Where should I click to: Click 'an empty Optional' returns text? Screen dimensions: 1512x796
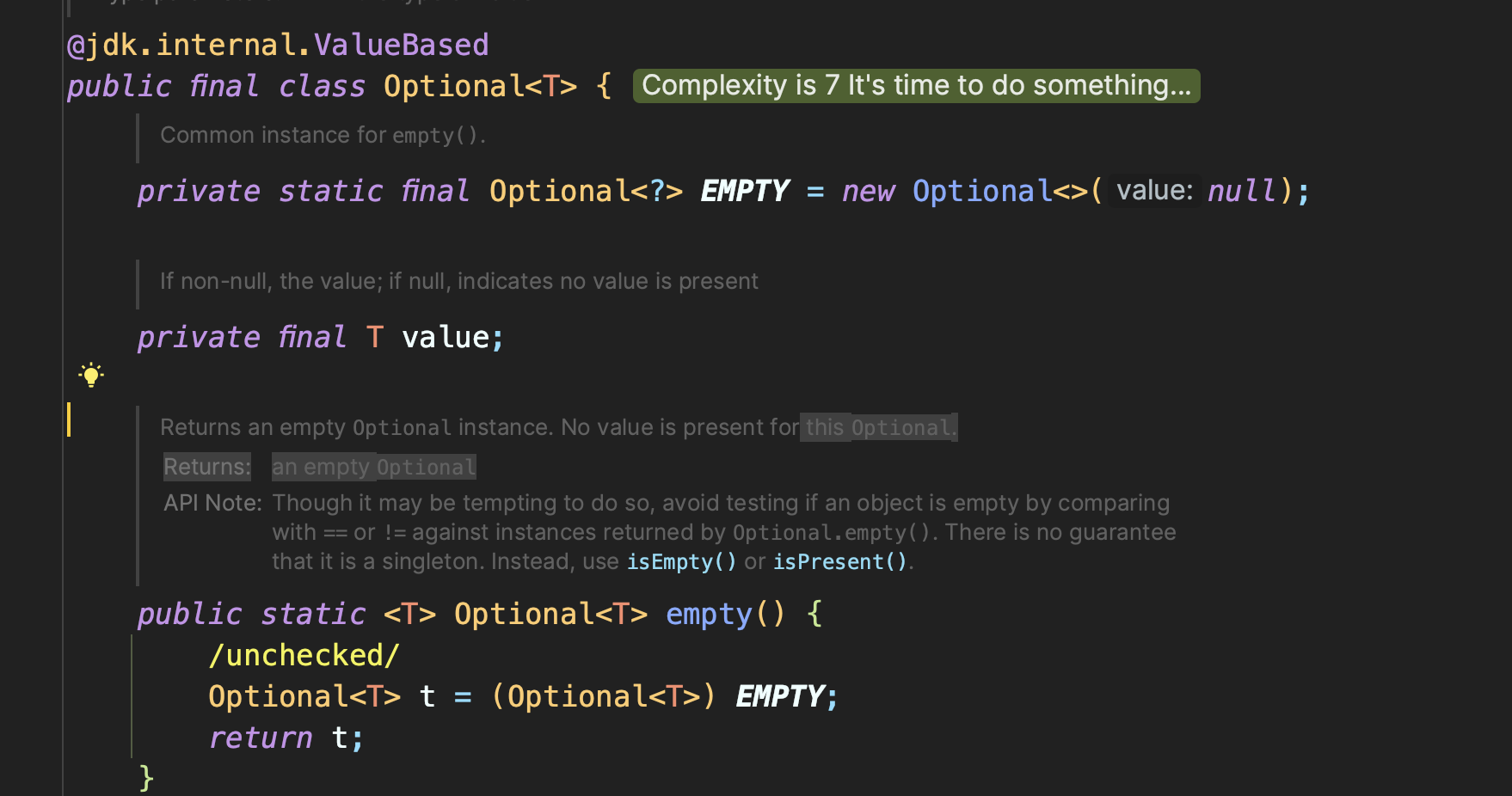pos(374,467)
